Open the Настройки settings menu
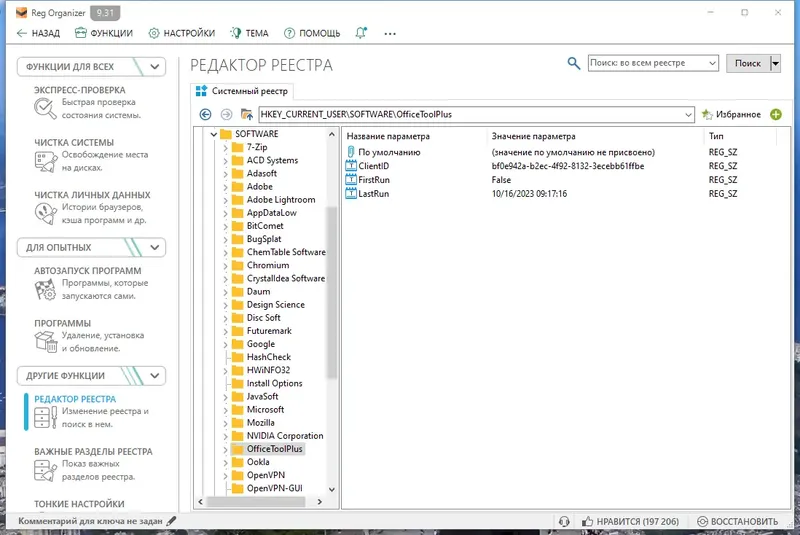 tap(182, 33)
